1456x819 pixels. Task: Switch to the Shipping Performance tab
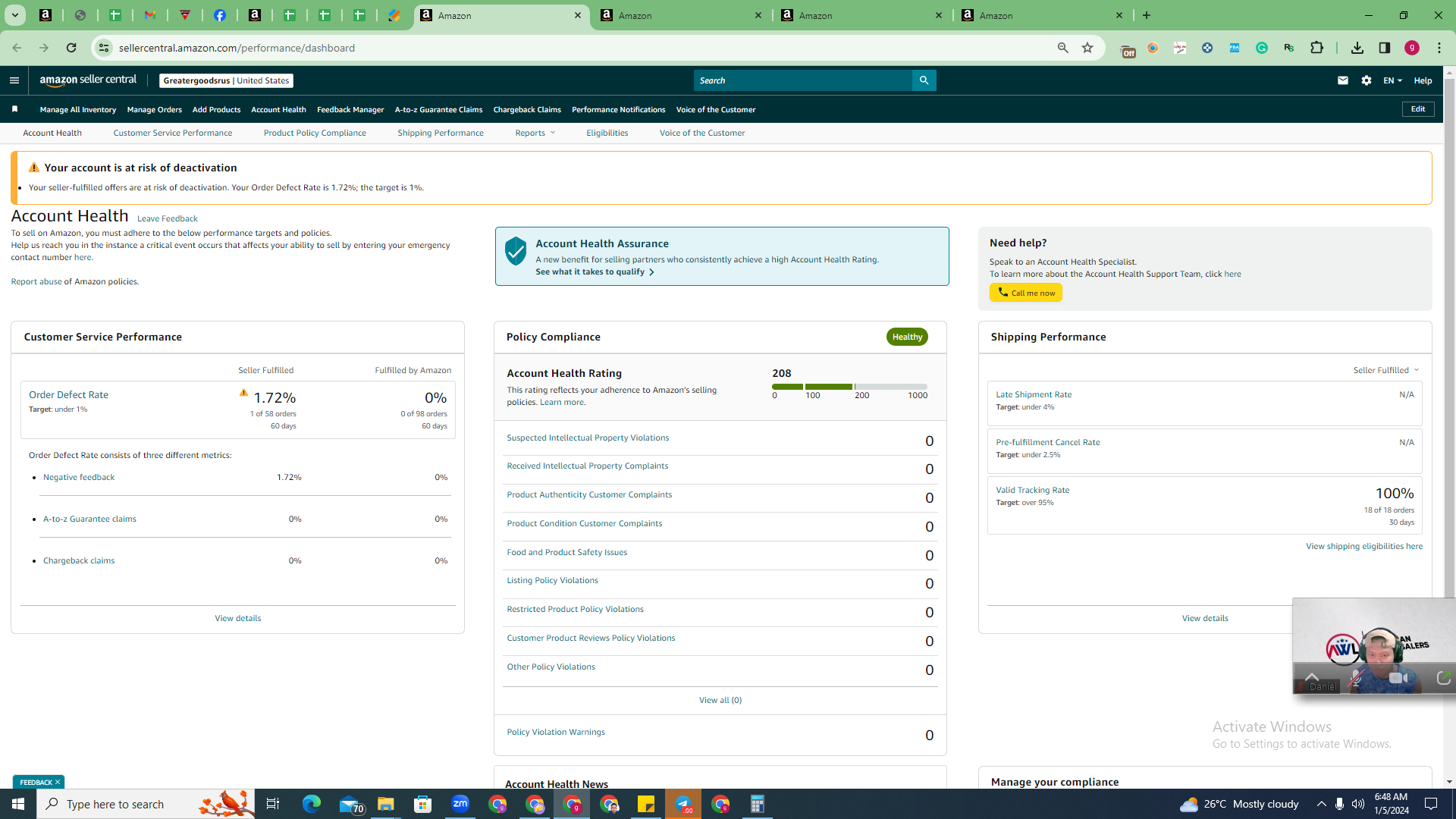(x=441, y=133)
